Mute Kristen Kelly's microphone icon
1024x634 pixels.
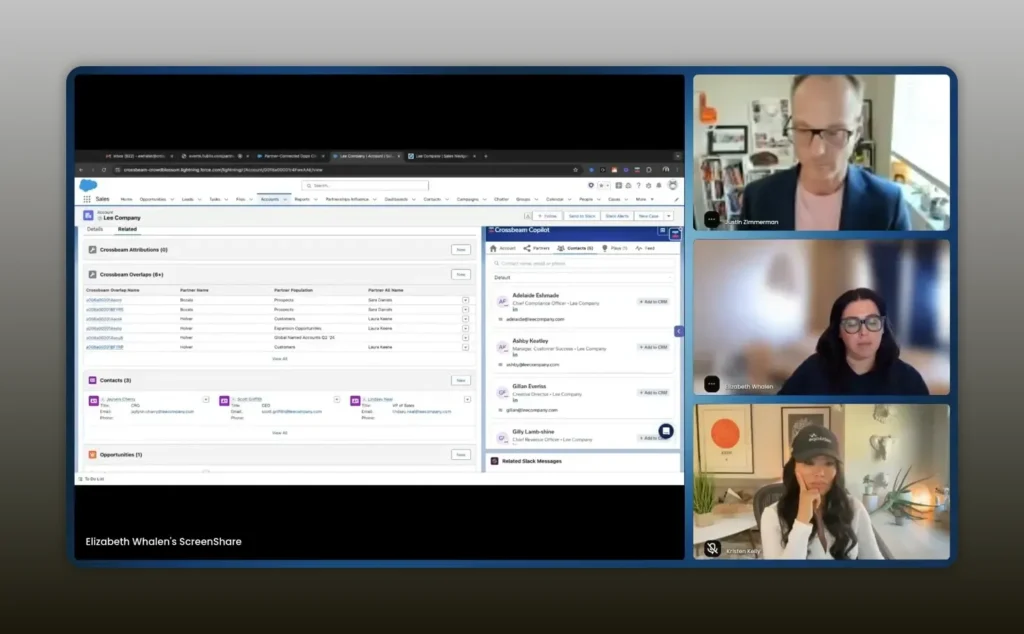(x=712, y=548)
